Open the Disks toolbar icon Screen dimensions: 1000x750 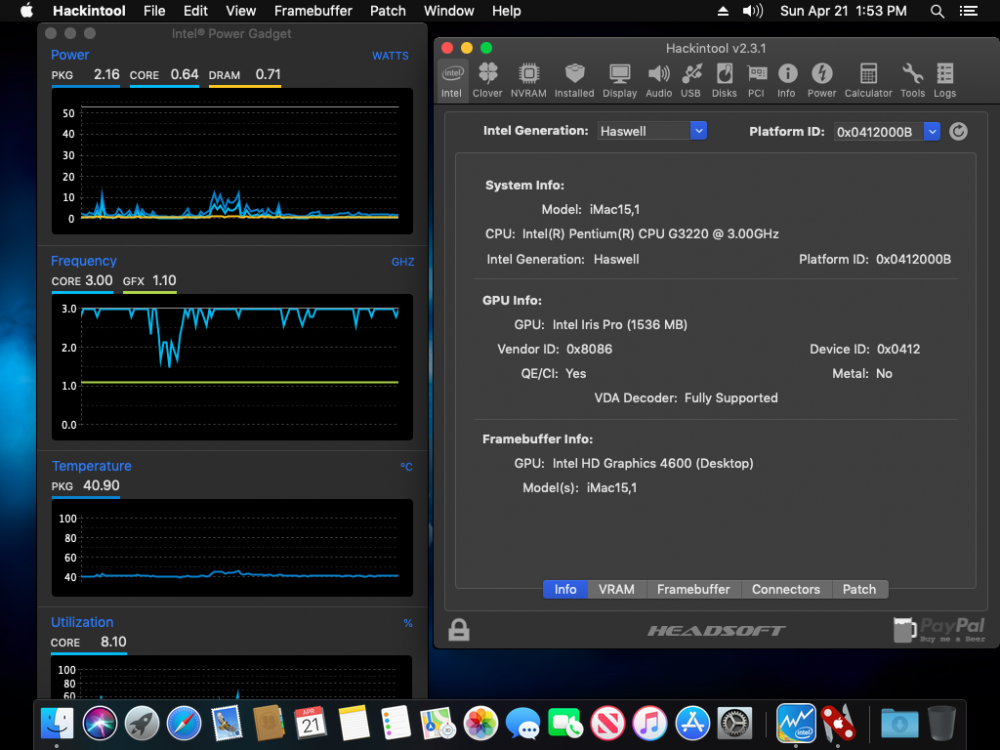click(x=724, y=80)
